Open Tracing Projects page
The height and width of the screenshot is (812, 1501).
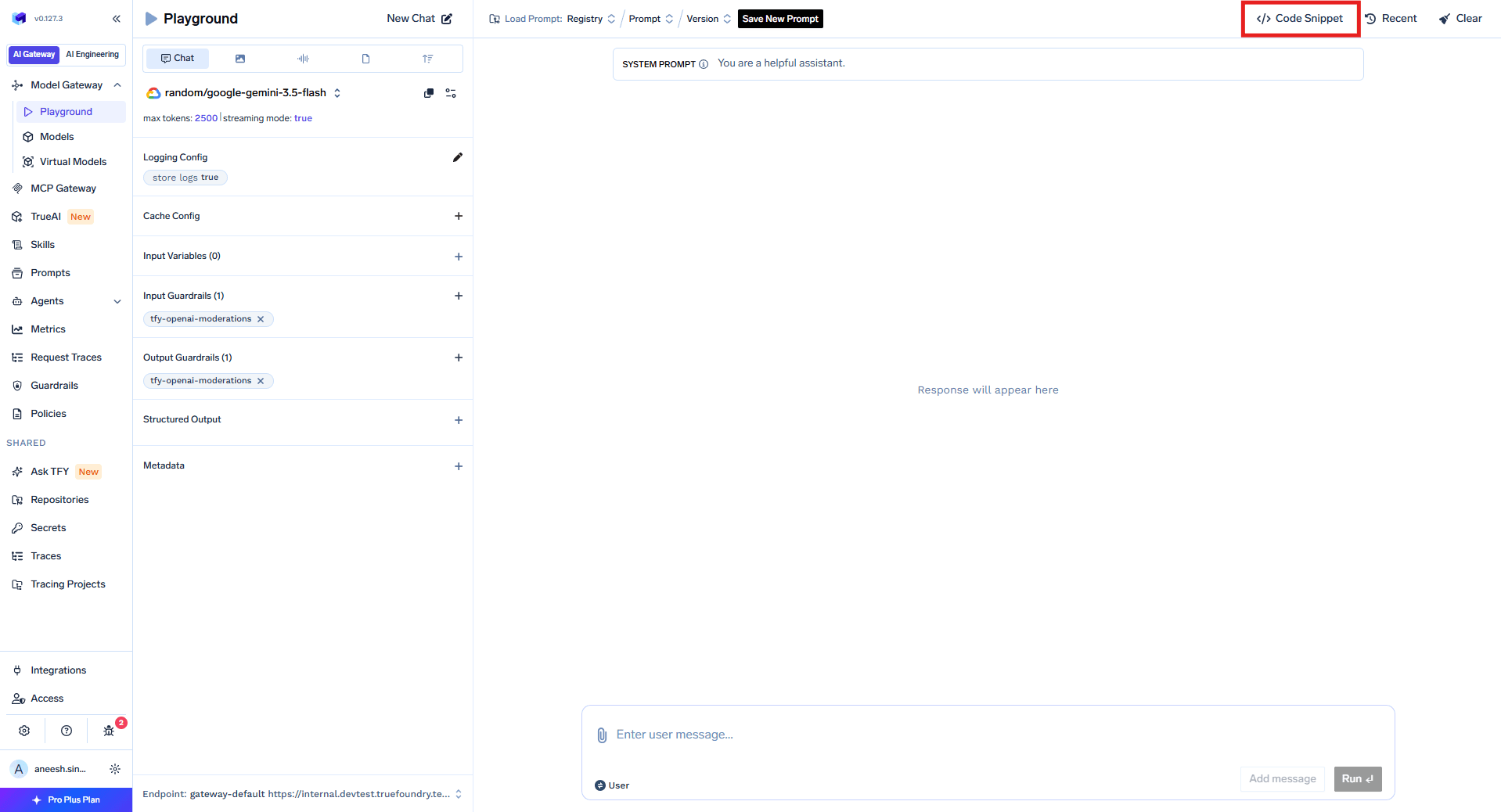coord(67,584)
